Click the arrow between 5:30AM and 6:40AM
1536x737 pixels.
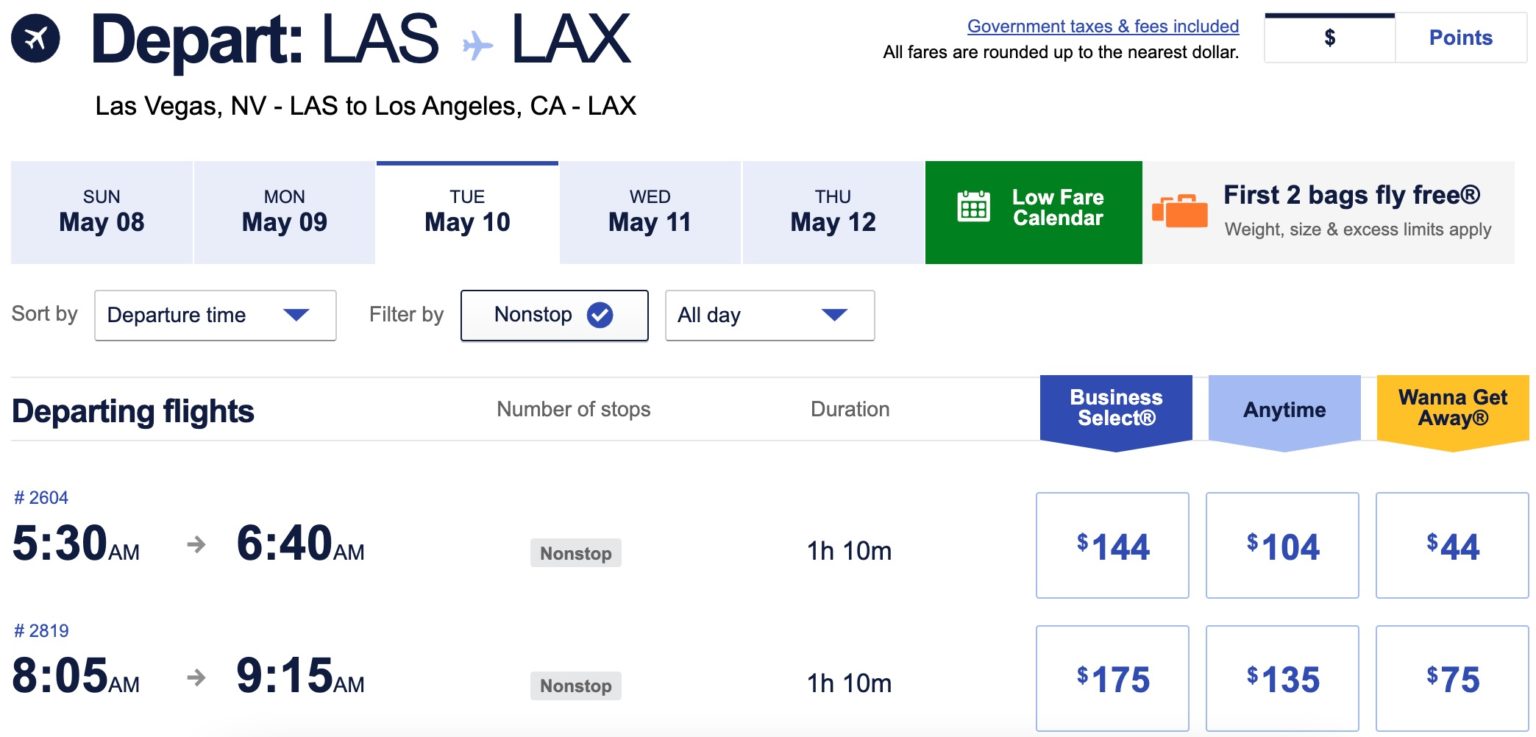click(197, 545)
